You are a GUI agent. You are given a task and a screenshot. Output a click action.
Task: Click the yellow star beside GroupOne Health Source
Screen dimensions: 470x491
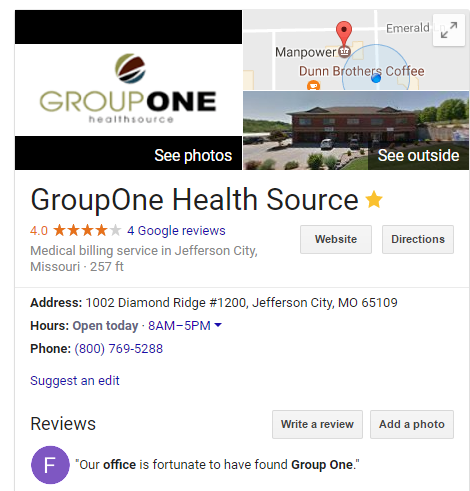(374, 199)
